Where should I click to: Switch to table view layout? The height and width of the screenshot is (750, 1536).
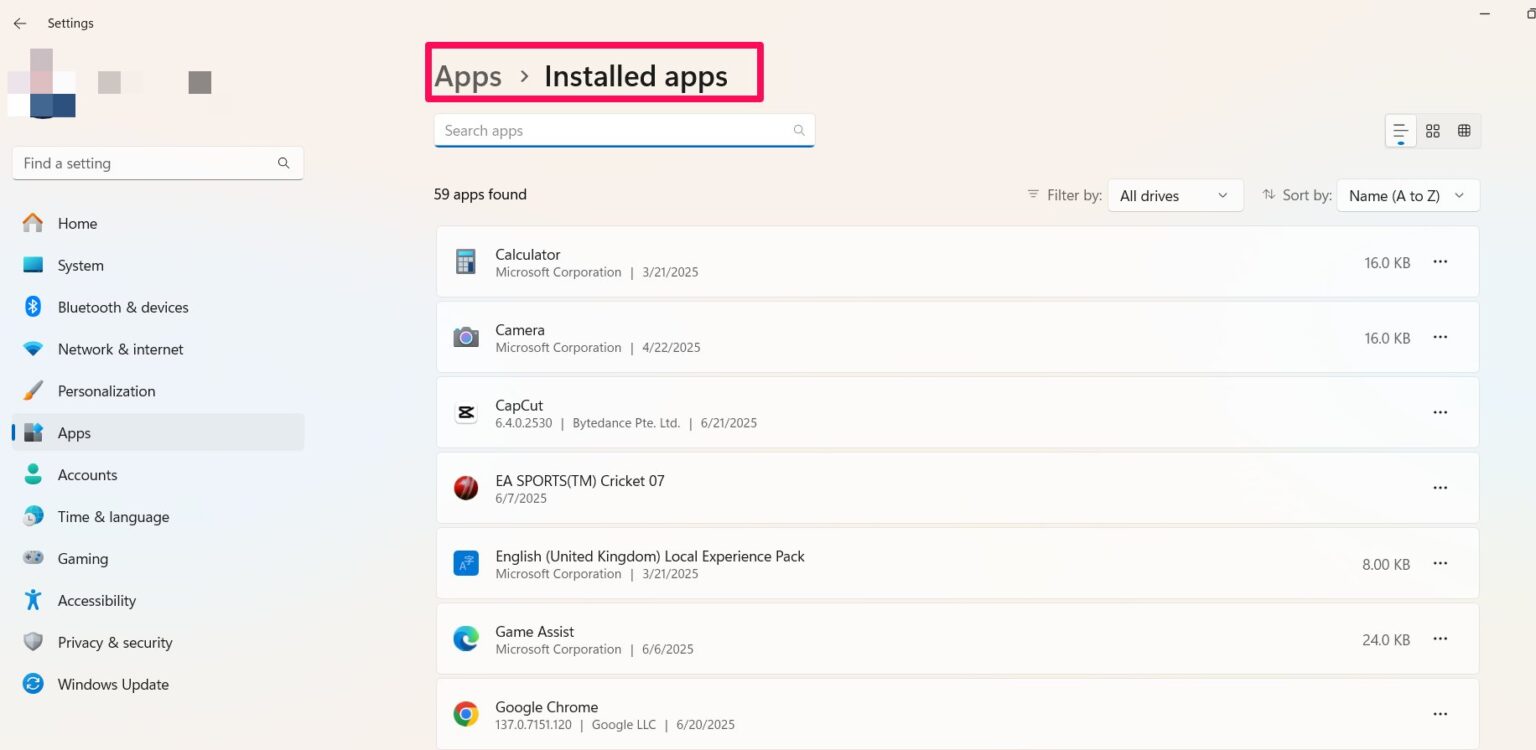click(x=1464, y=130)
